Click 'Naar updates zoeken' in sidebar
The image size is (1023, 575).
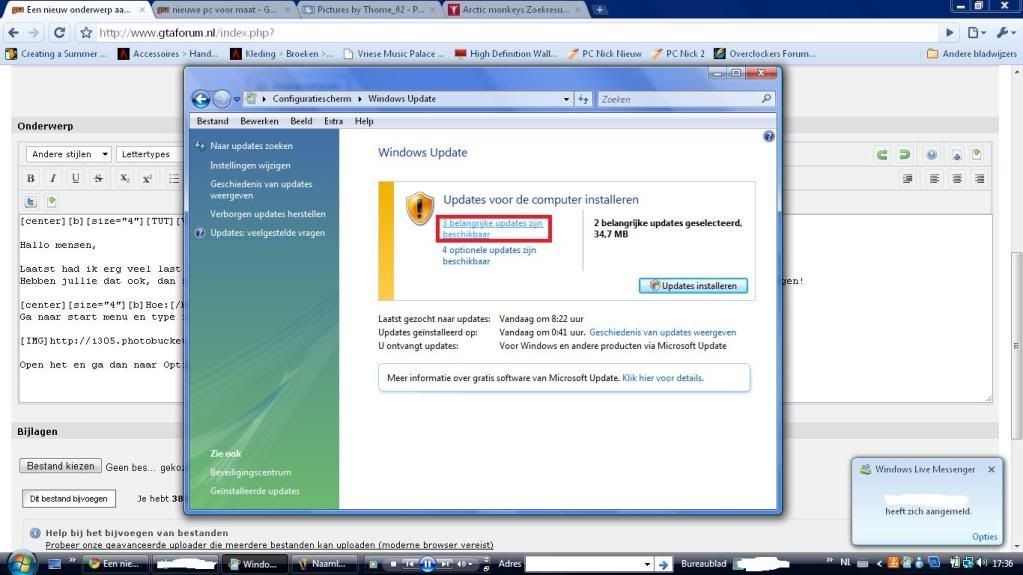click(251, 146)
